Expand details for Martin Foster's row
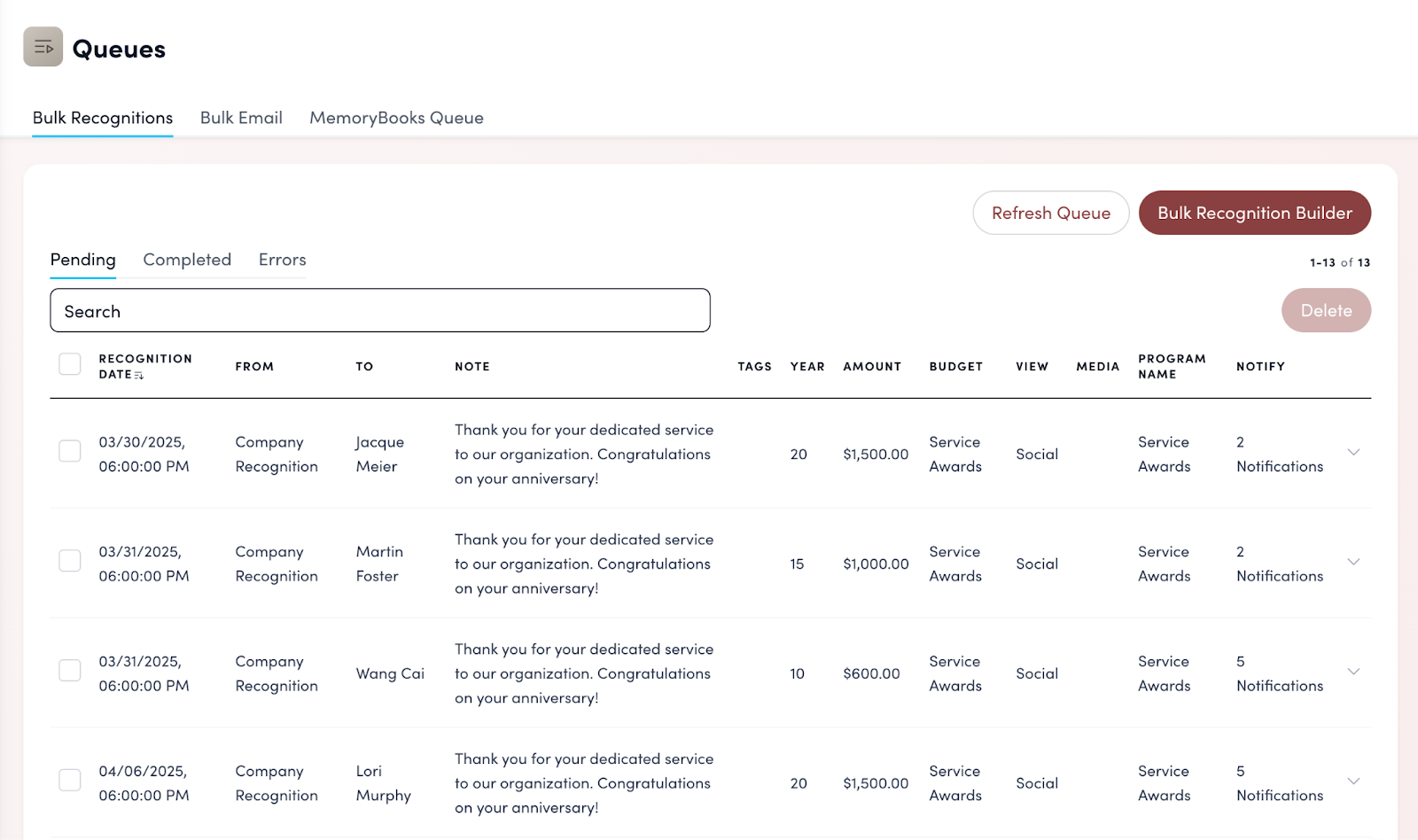Screen dimensions: 1418x840 [1353, 563]
